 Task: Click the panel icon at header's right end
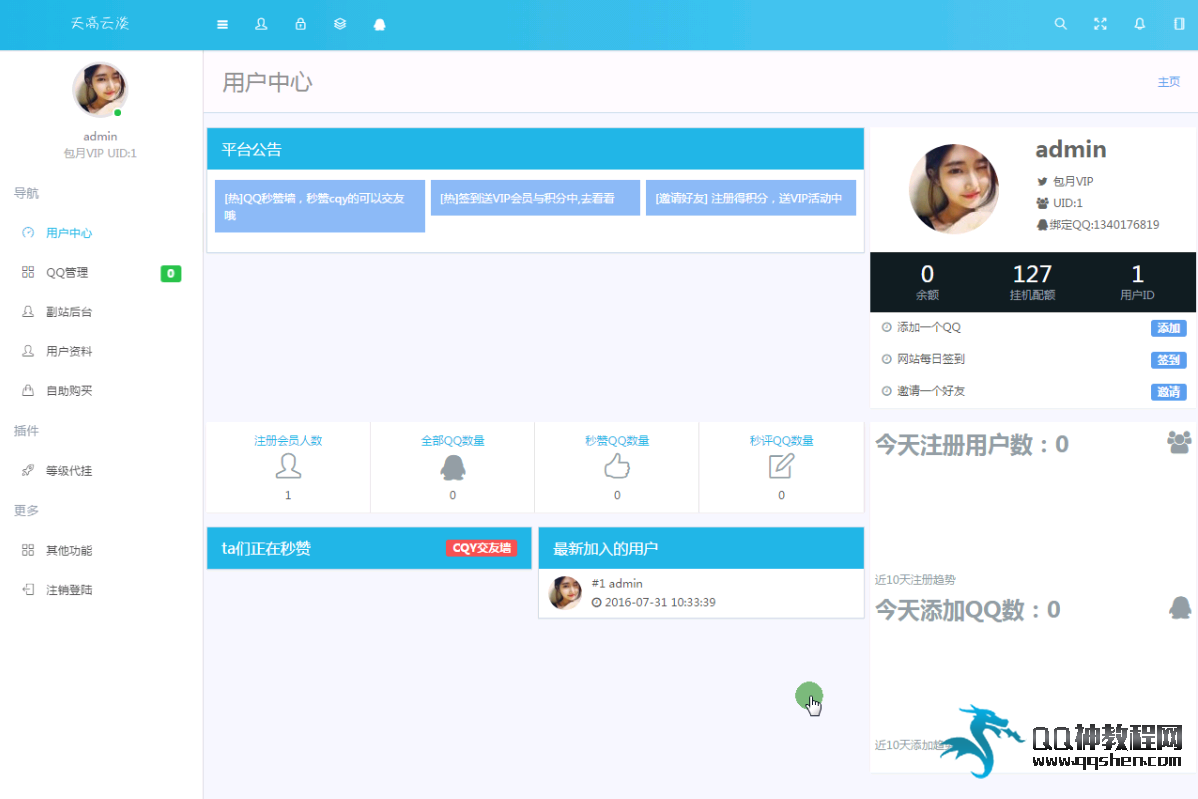pos(1179,24)
